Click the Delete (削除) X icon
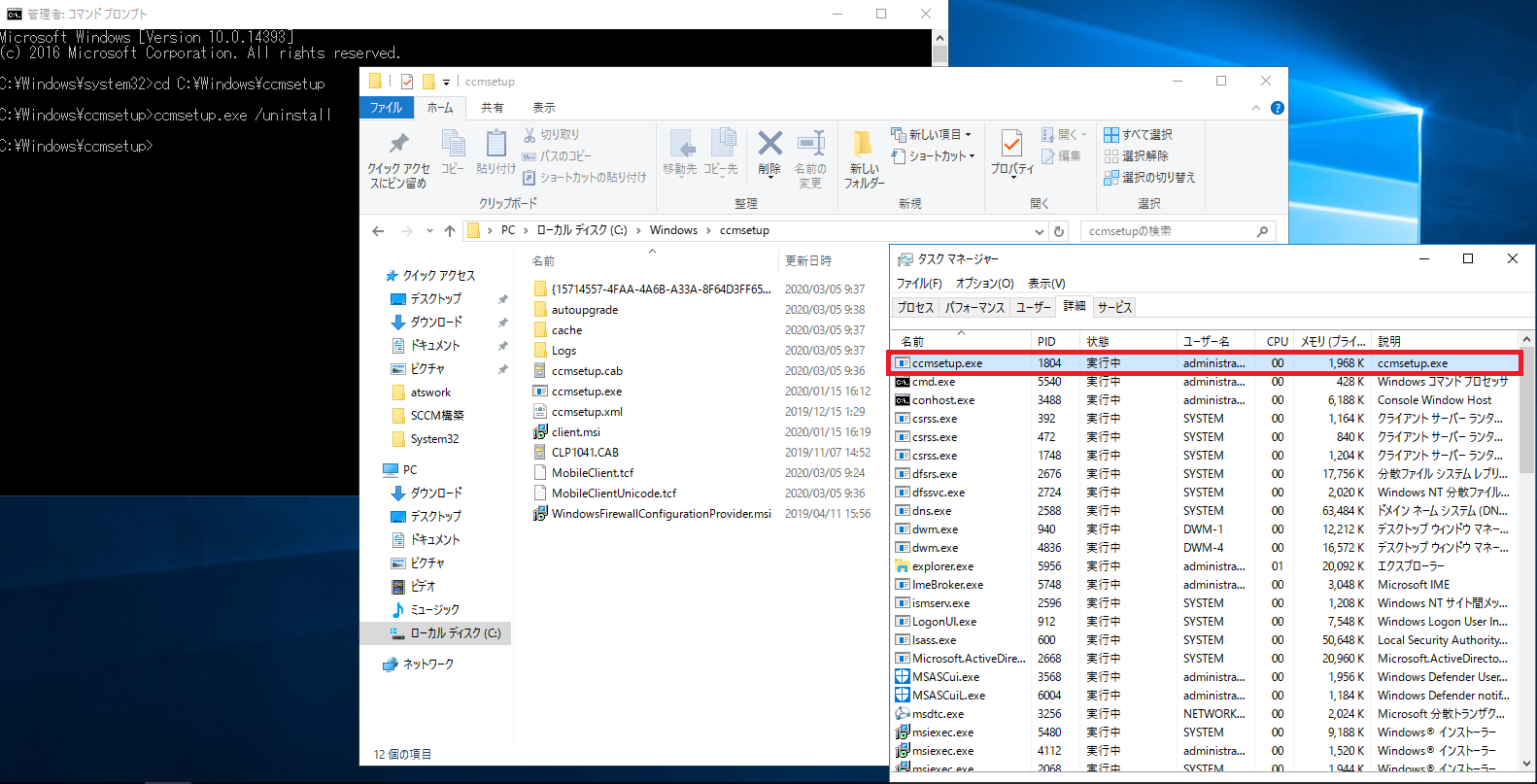 tap(769, 144)
